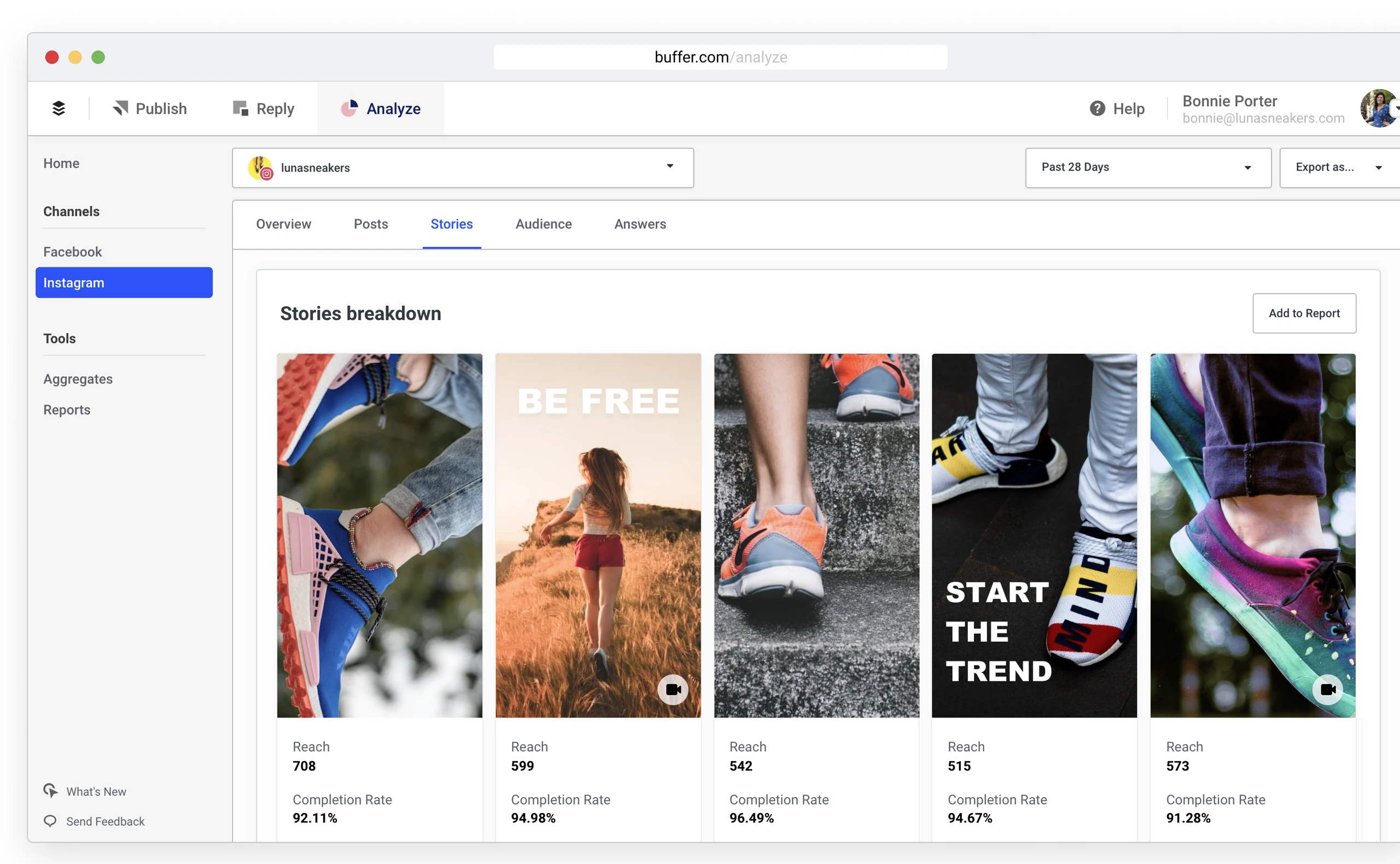Select the Facebook channel in sidebar
1400x864 pixels.
(73, 252)
